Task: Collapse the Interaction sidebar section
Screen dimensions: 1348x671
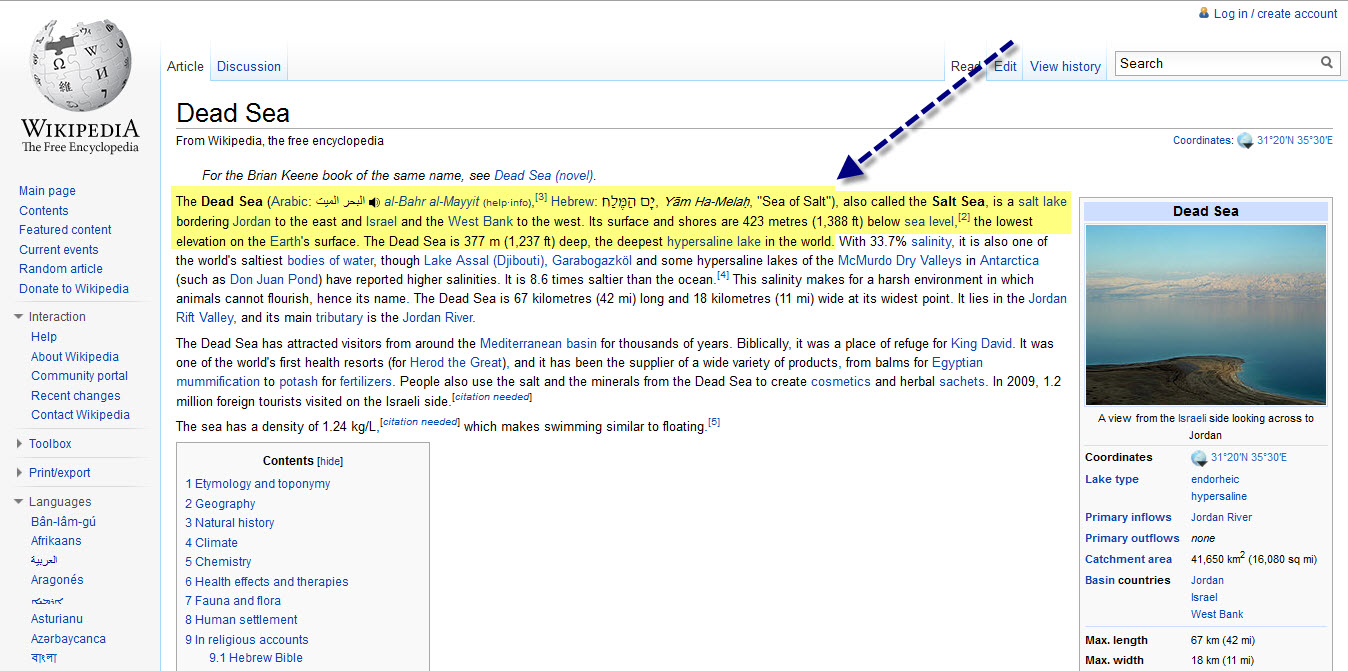Action: pos(19,317)
